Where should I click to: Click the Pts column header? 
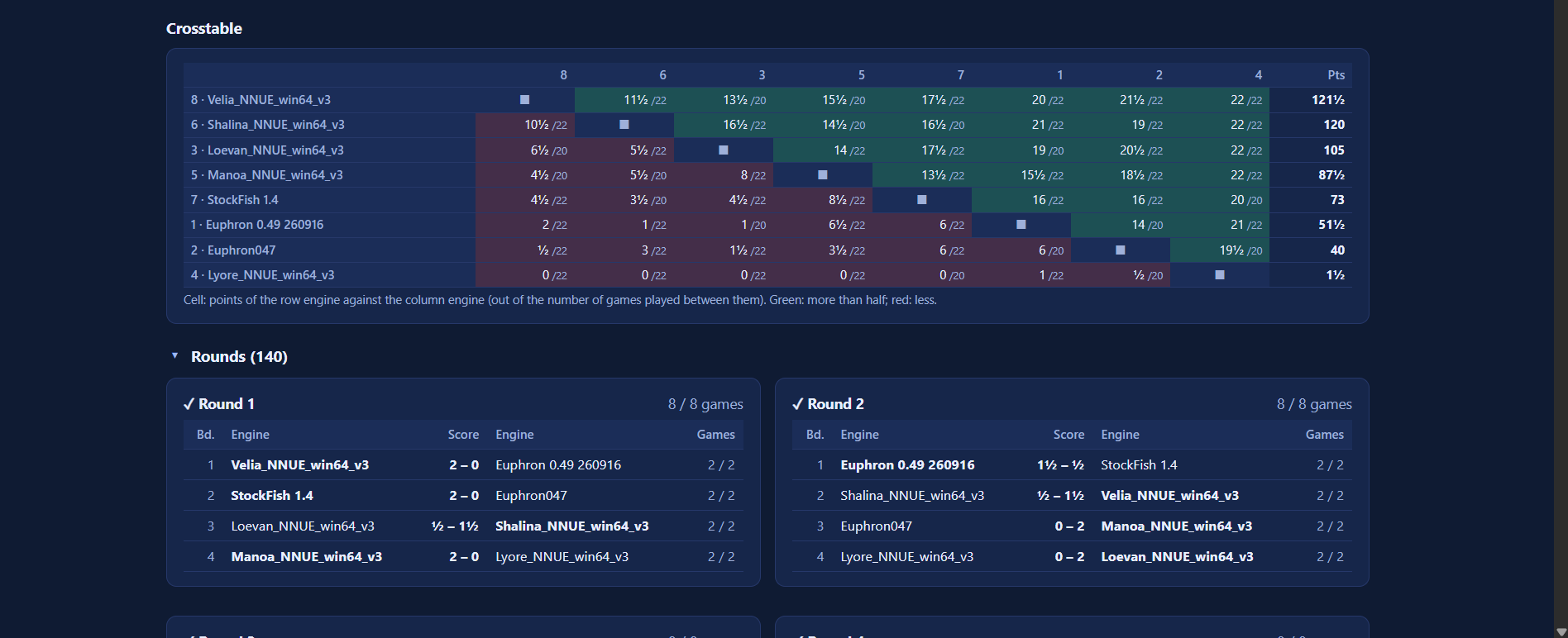click(x=1336, y=75)
